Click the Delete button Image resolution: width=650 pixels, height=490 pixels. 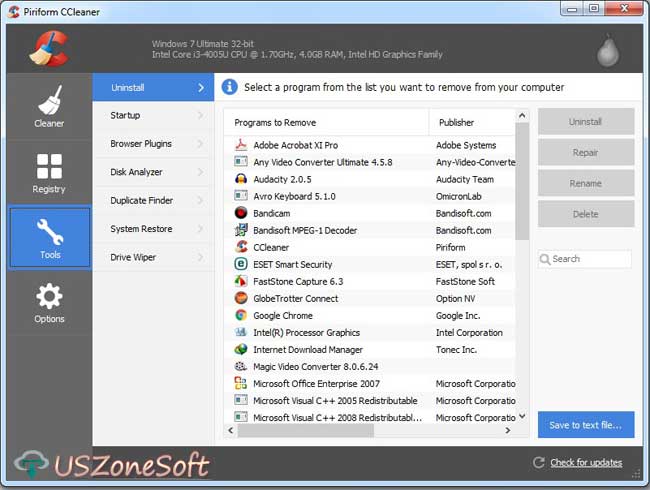click(x=586, y=214)
